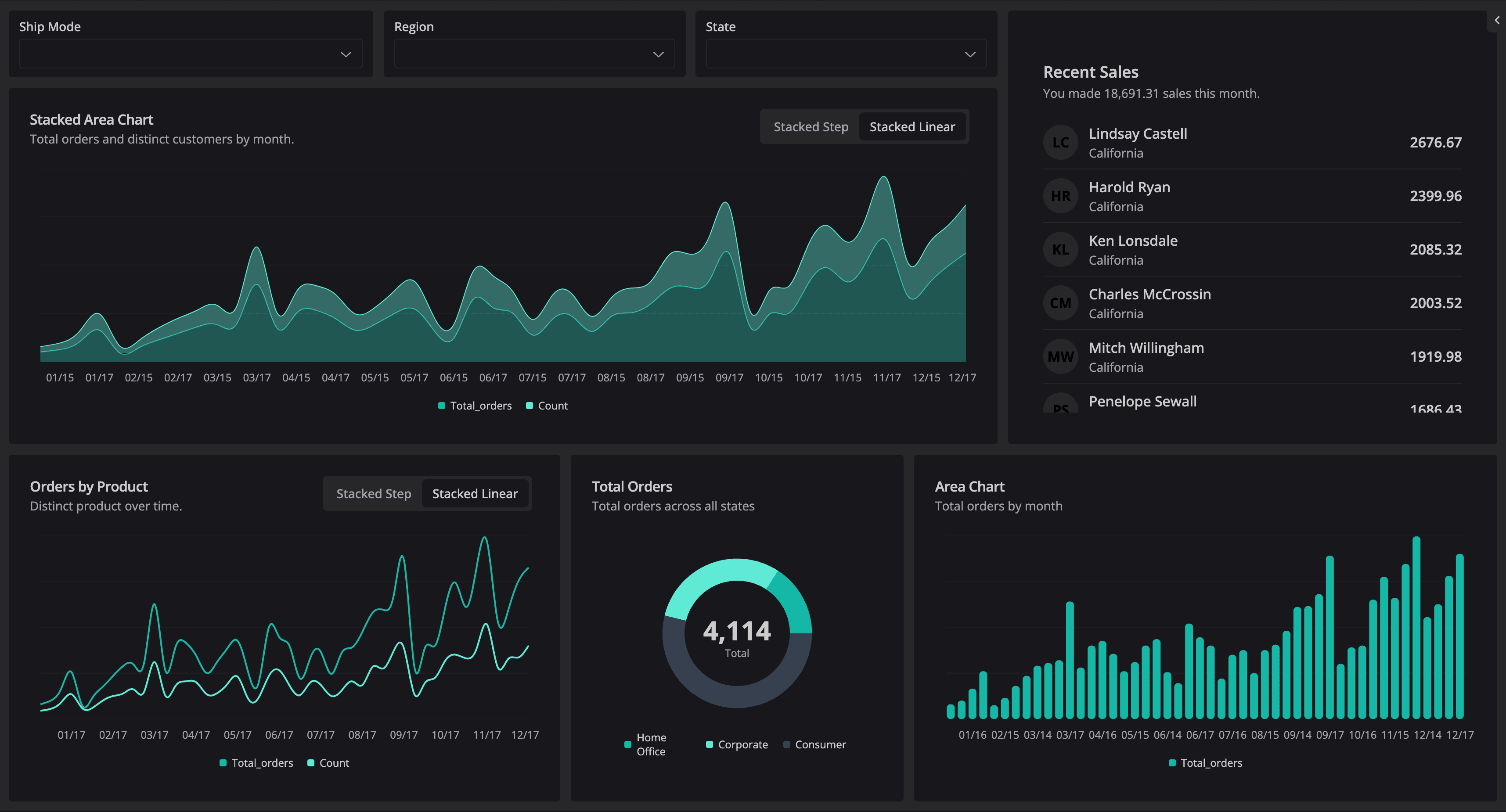This screenshot has height=812, width=1506.
Task: Toggle Corporate legend in Total Orders
Action: [737, 745]
